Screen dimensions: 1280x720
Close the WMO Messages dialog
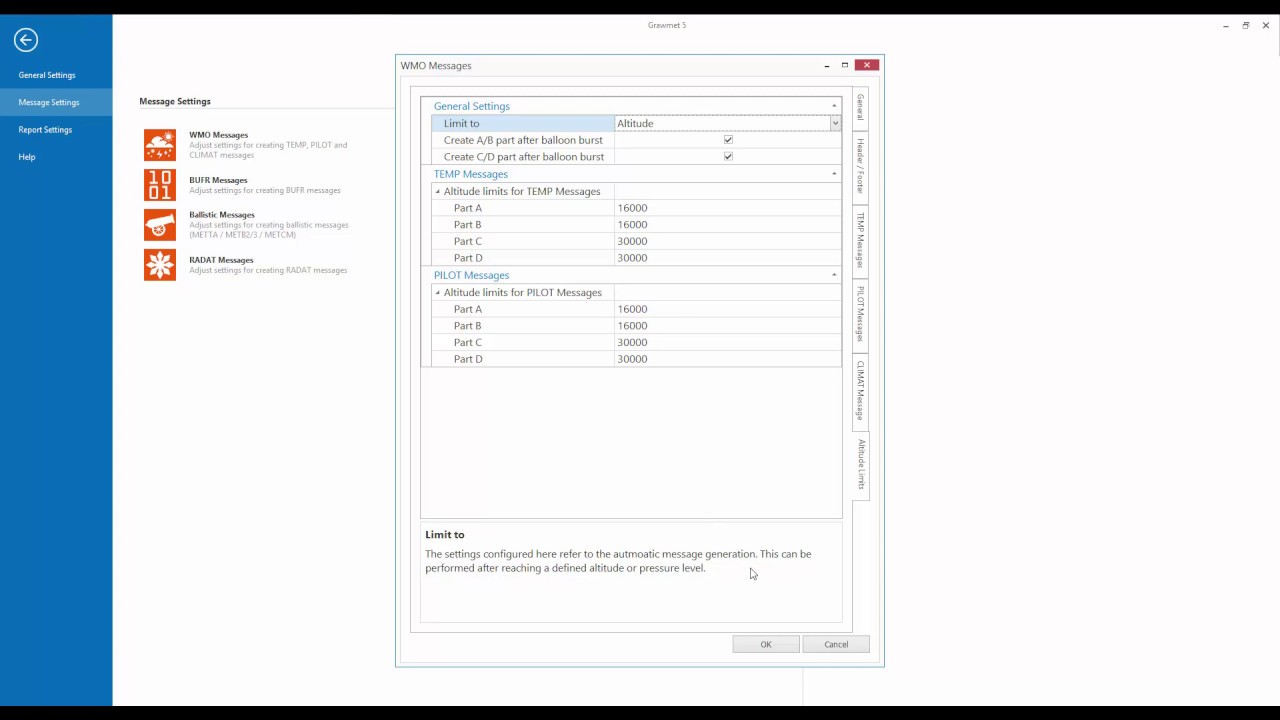[867, 65]
